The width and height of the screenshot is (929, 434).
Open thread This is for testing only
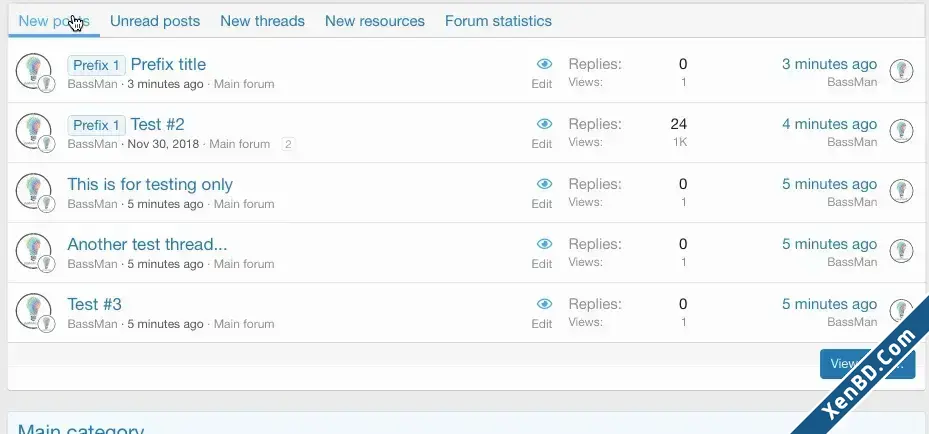pyautogui.click(x=150, y=184)
